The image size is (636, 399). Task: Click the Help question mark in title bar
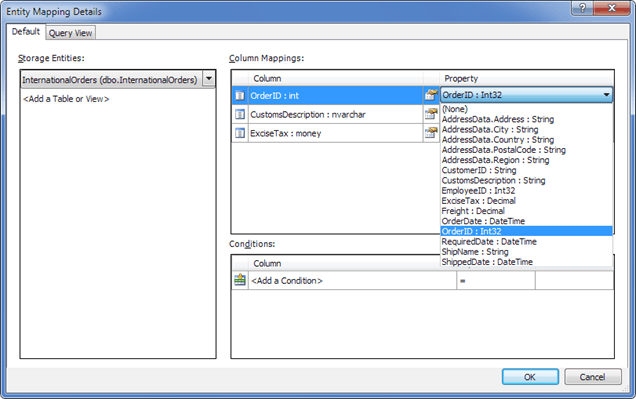pyautogui.click(x=582, y=8)
